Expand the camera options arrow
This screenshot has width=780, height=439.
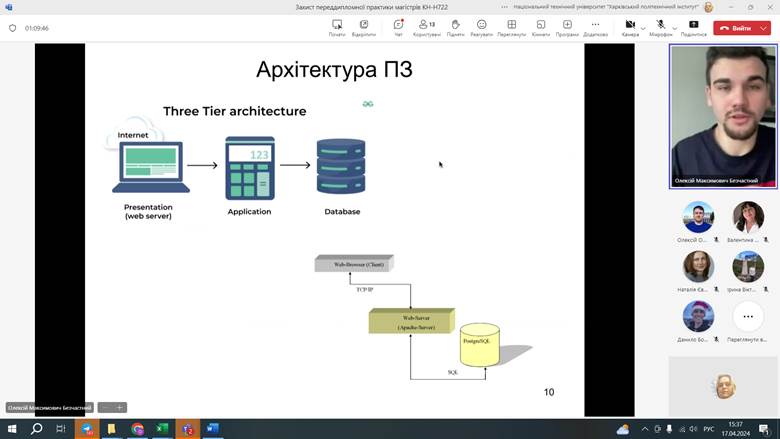[643, 26]
